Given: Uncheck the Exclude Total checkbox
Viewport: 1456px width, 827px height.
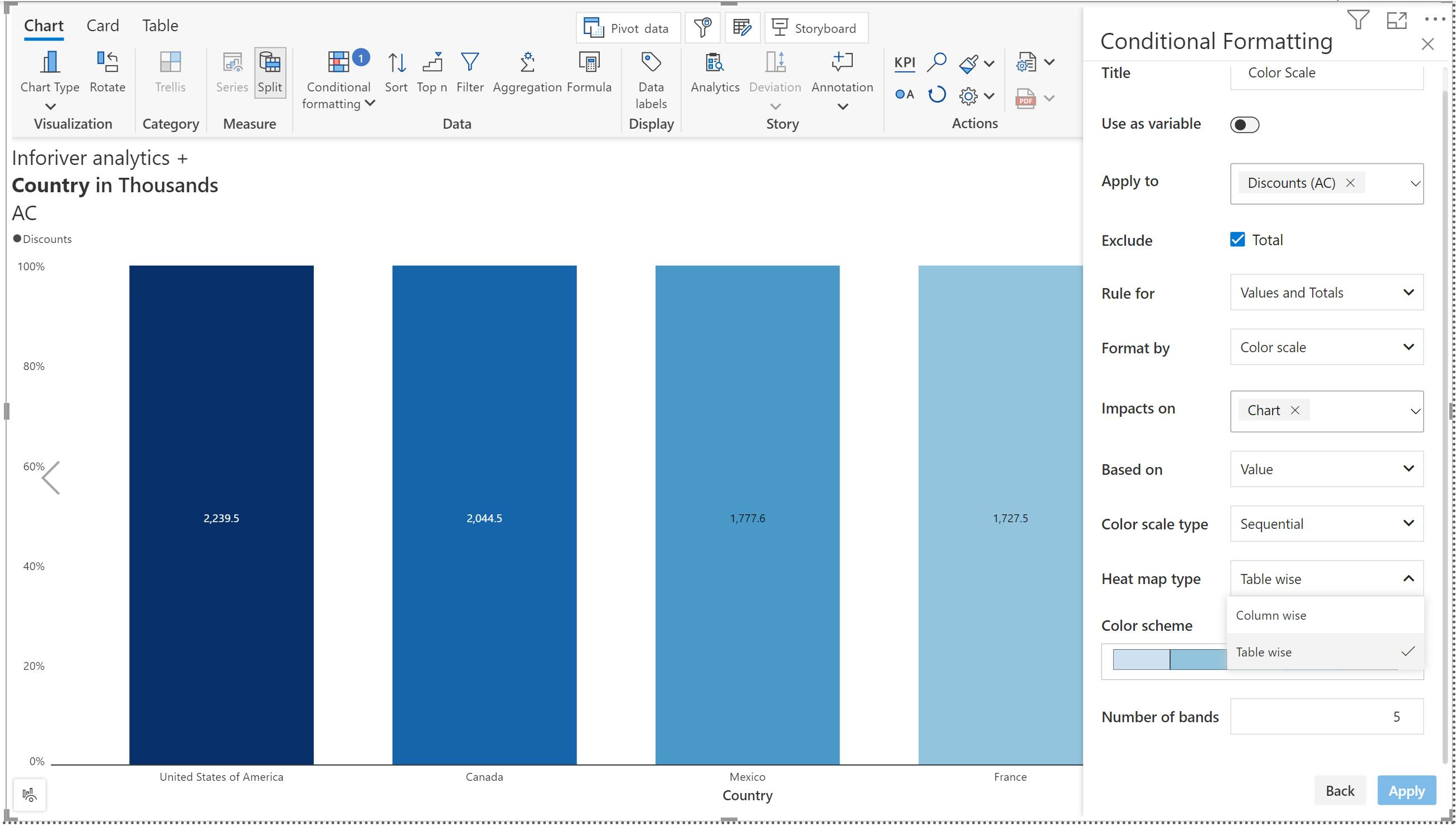Looking at the screenshot, I should point(1237,240).
